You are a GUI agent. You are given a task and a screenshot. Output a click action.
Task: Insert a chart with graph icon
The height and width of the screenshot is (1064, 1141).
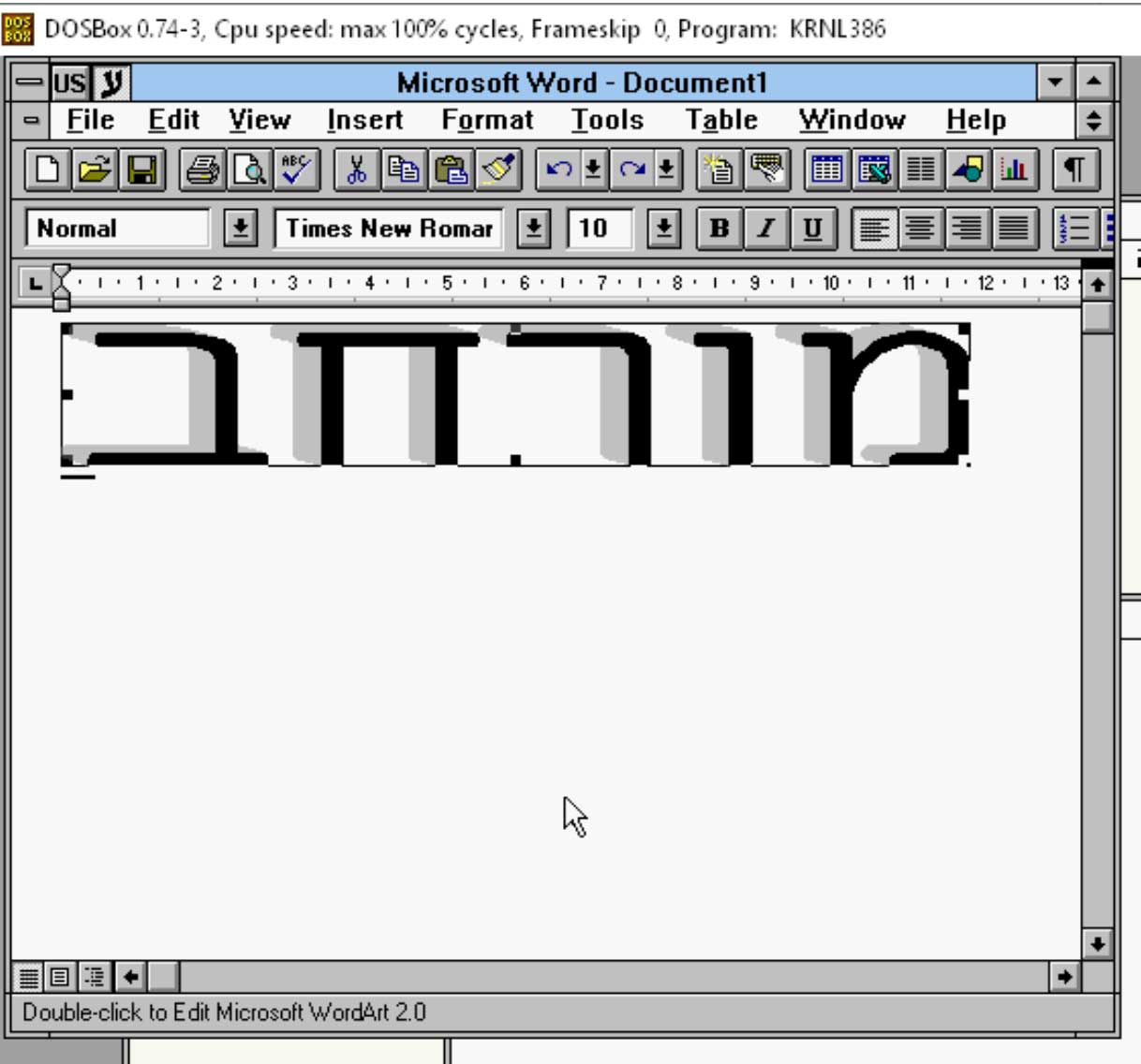pyautogui.click(x=1015, y=170)
